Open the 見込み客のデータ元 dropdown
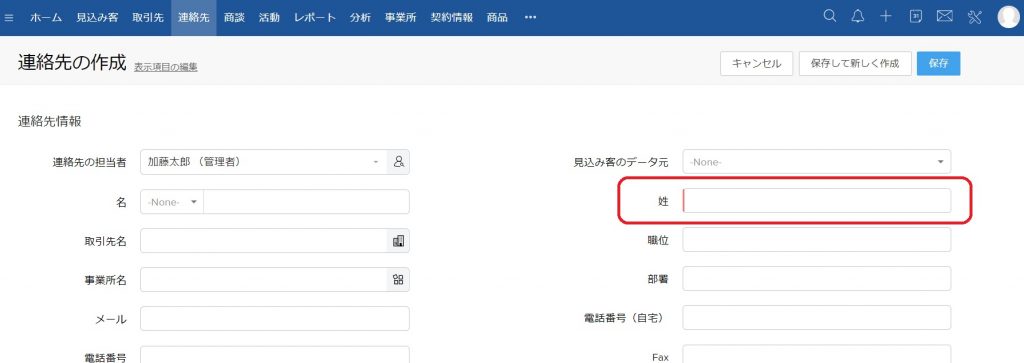Viewport: 1024px width, 363px height. 816,161
